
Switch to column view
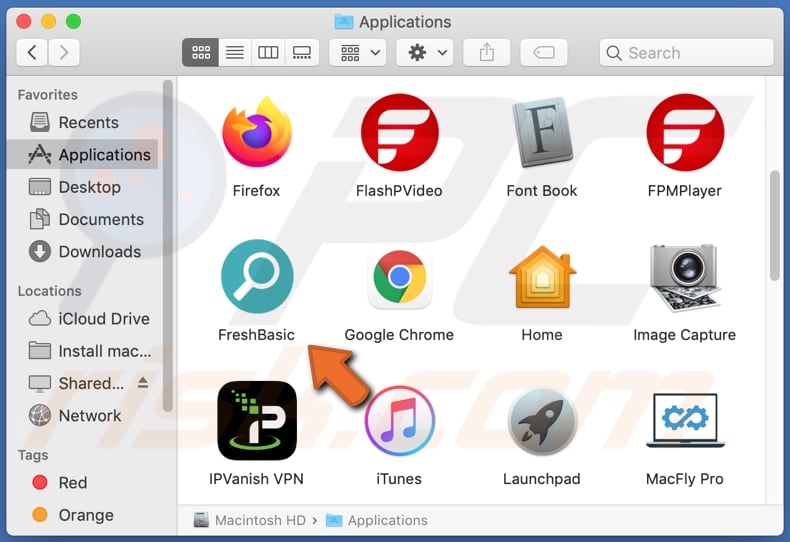tap(268, 52)
